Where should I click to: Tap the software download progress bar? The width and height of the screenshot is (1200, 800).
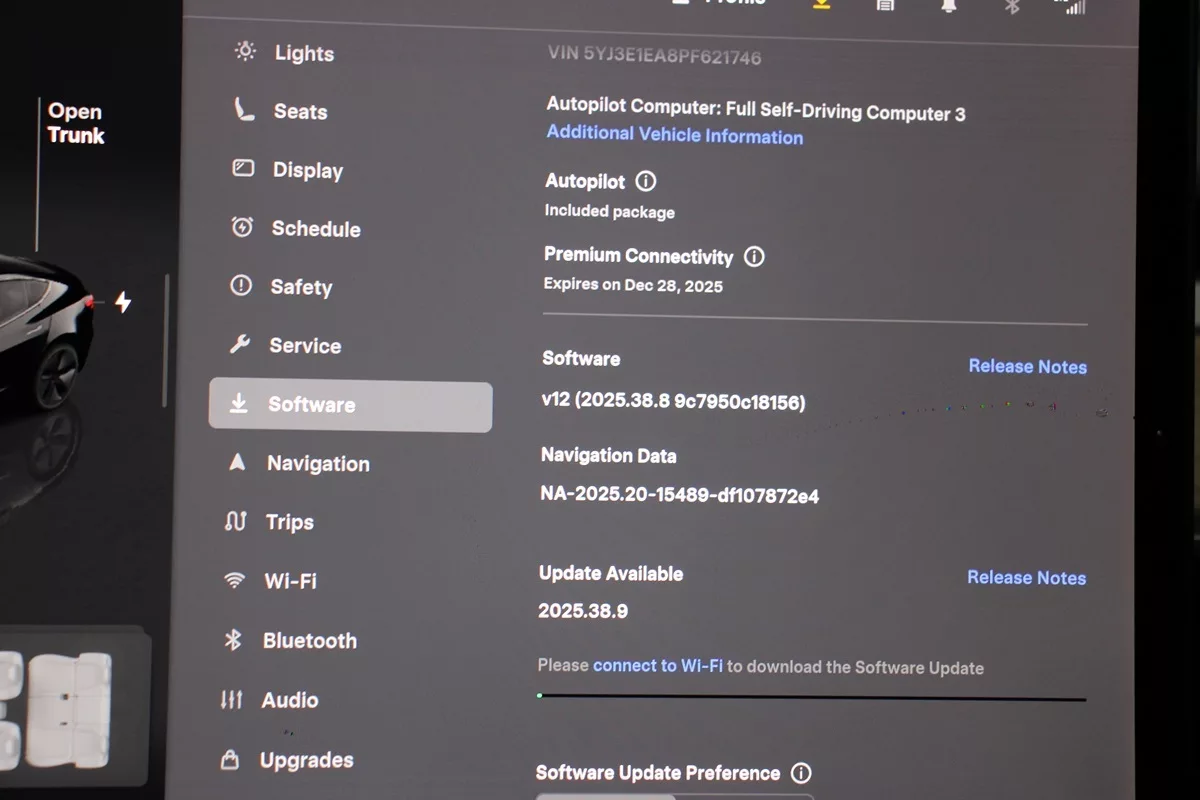point(811,697)
